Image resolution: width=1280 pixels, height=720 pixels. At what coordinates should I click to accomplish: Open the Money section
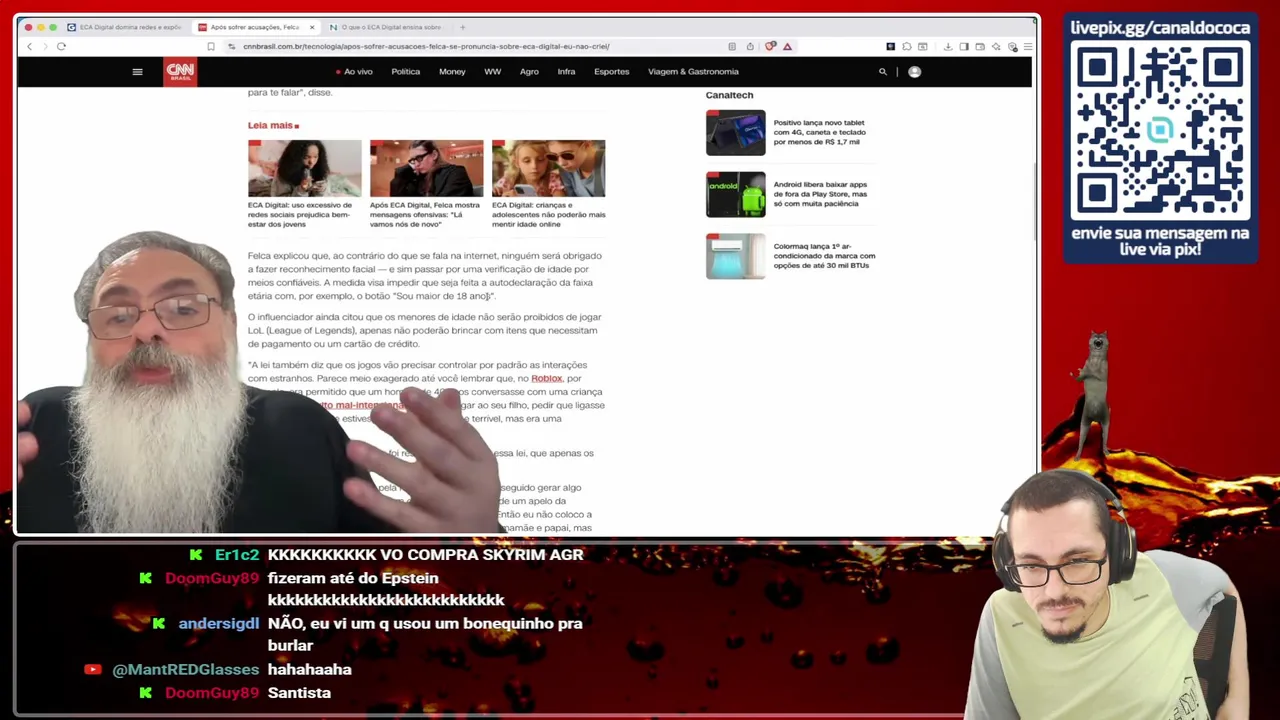point(452,72)
